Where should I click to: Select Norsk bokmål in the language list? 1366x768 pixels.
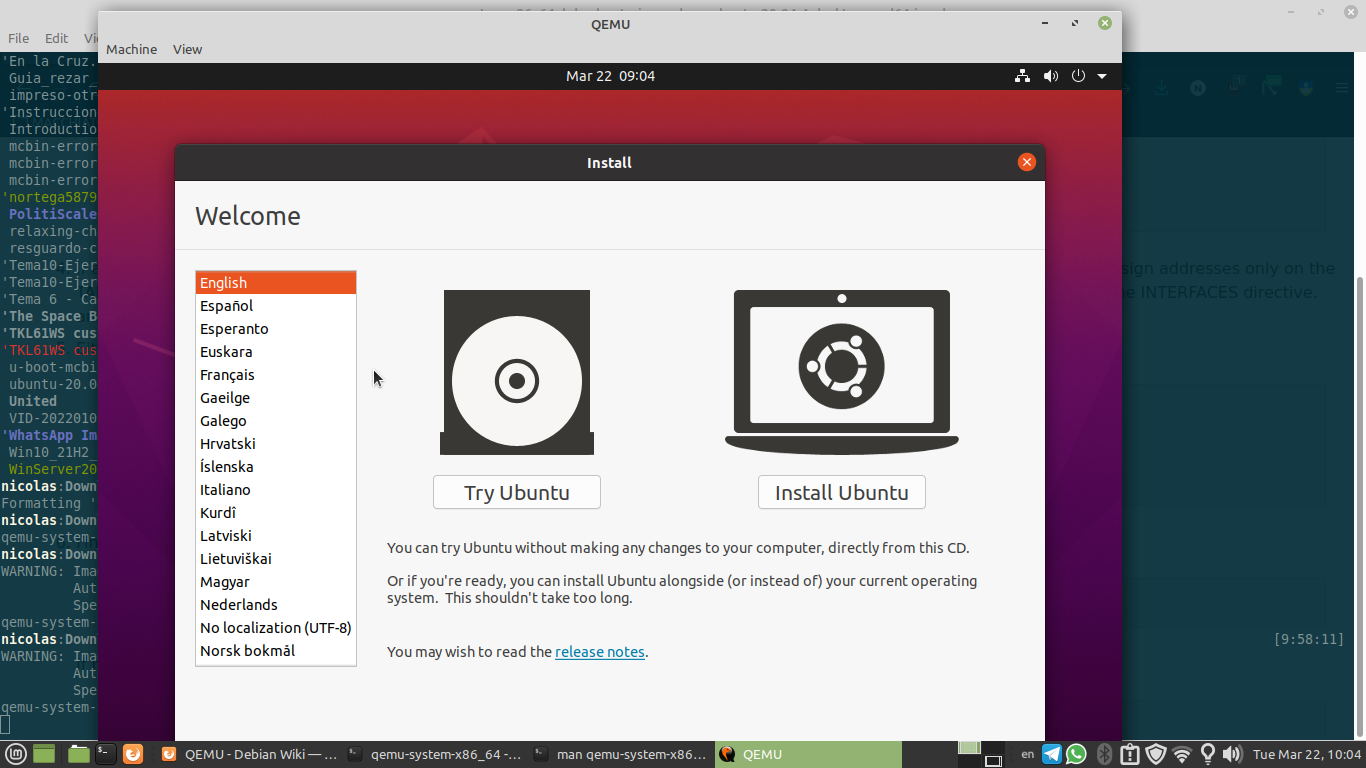pos(276,651)
